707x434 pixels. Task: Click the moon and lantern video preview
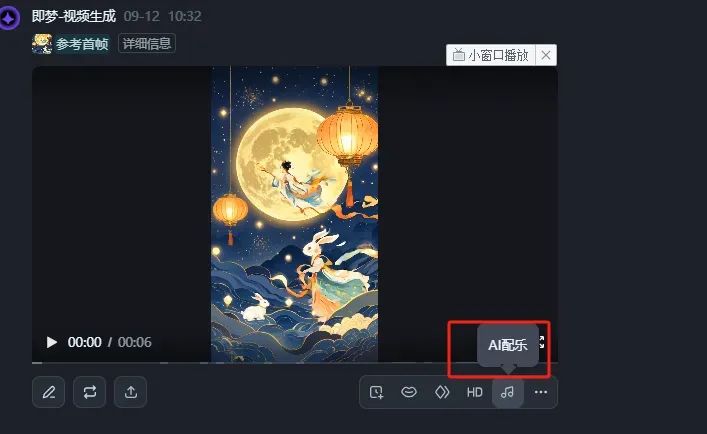[x=294, y=214]
